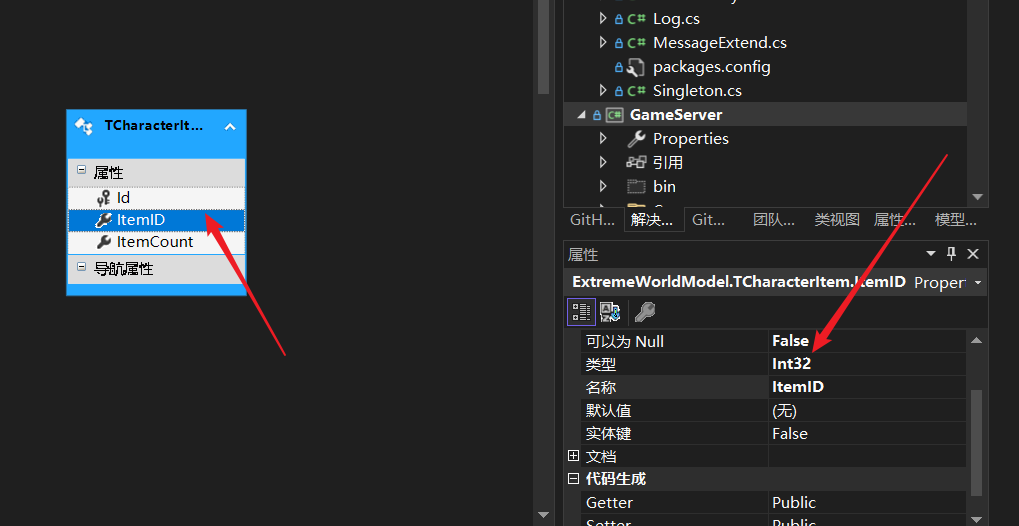Click the categorized view icon in Properties toolbar
Screen dimensions: 1019x526
(x=581, y=312)
